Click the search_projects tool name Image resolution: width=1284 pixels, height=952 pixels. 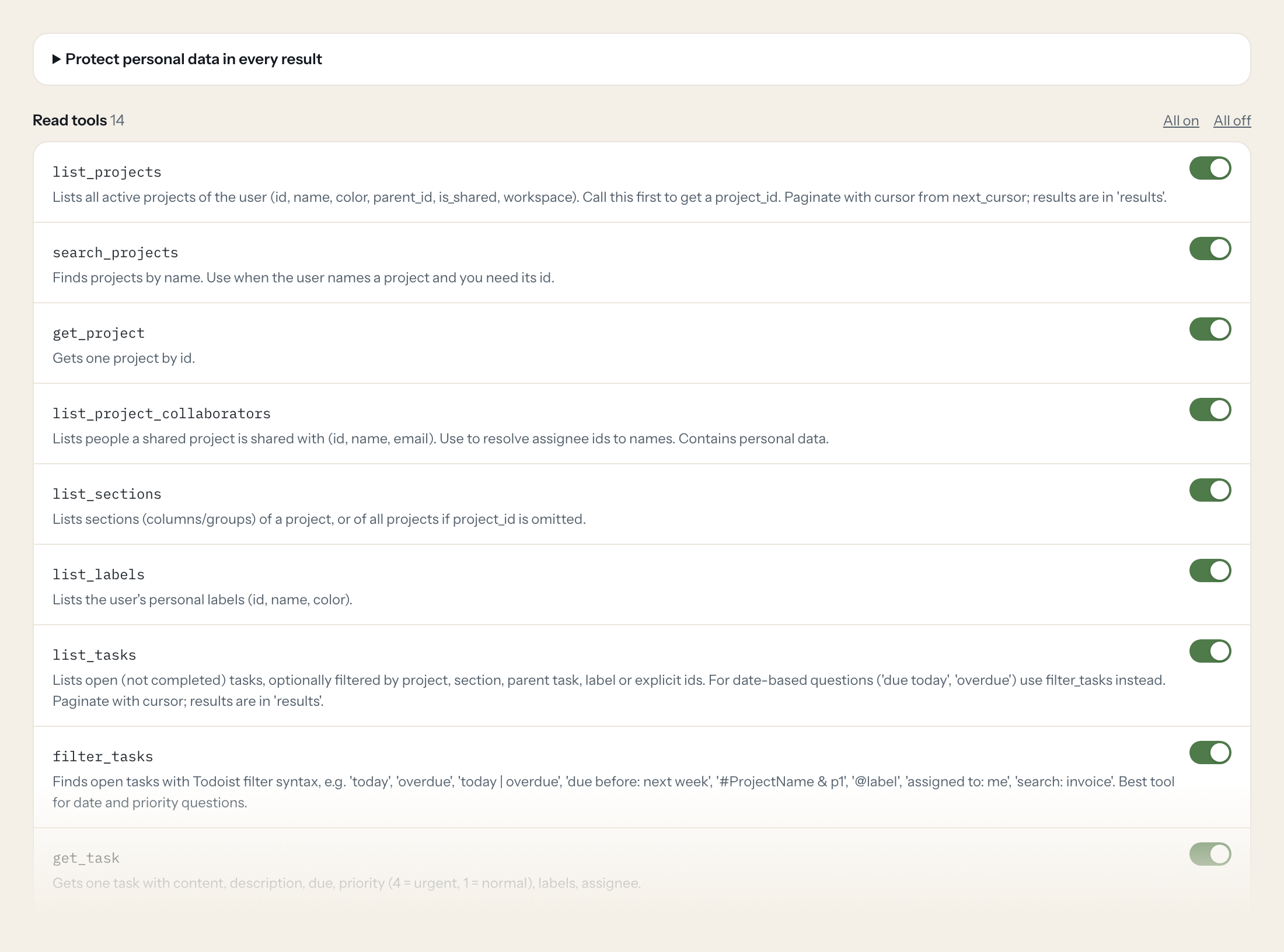pyautogui.click(x=115, y=253)
